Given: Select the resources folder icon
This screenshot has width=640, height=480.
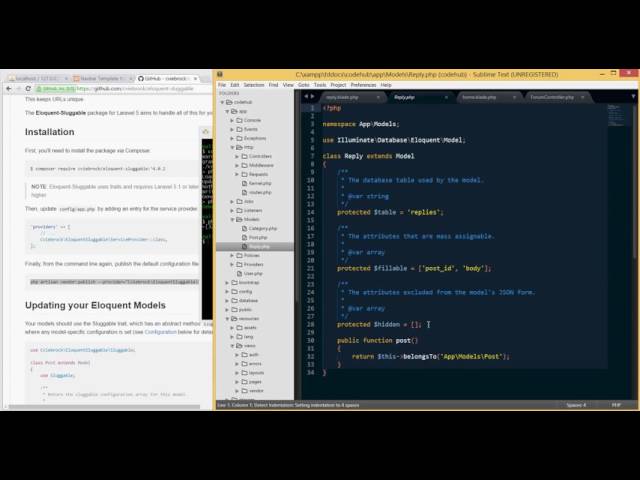Looking at the screenshot, I should pos(235,318).
